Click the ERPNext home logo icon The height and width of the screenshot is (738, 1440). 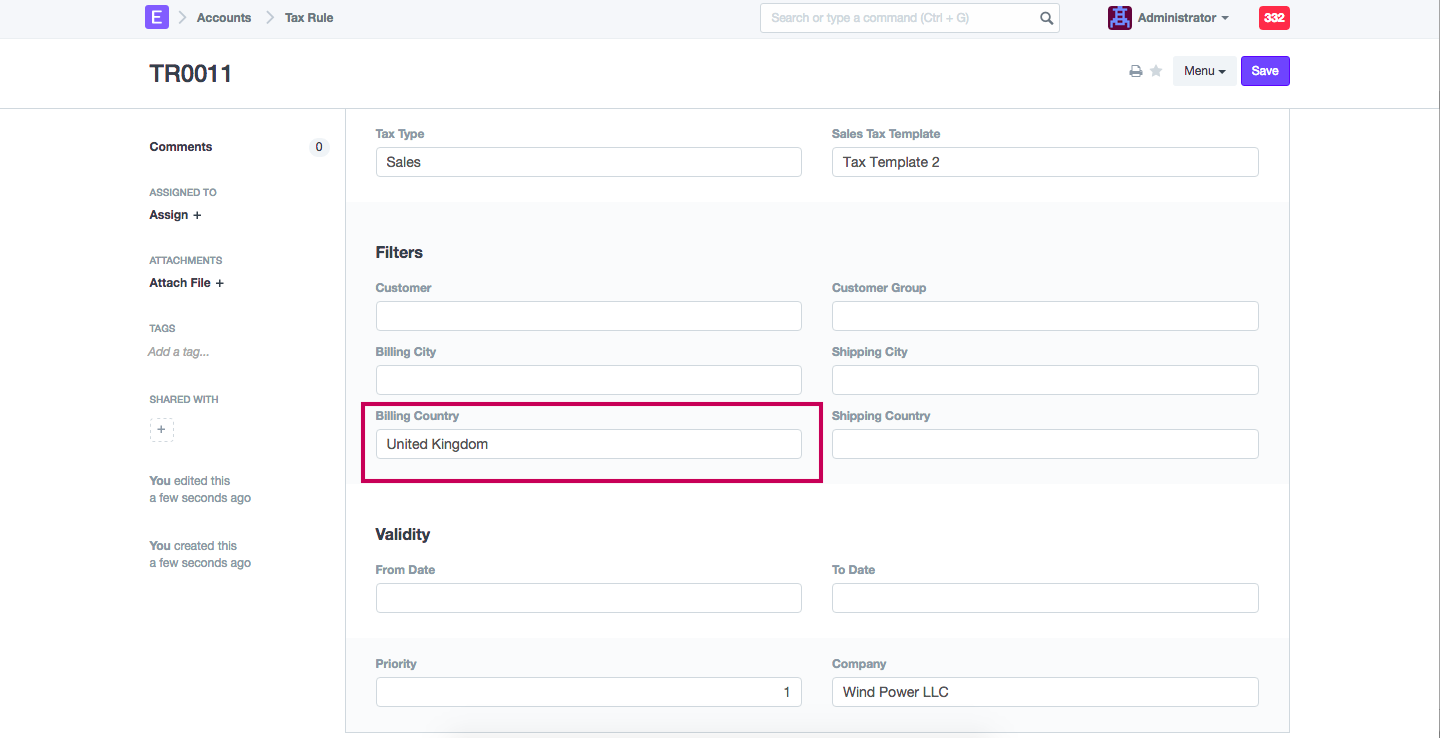157,17
